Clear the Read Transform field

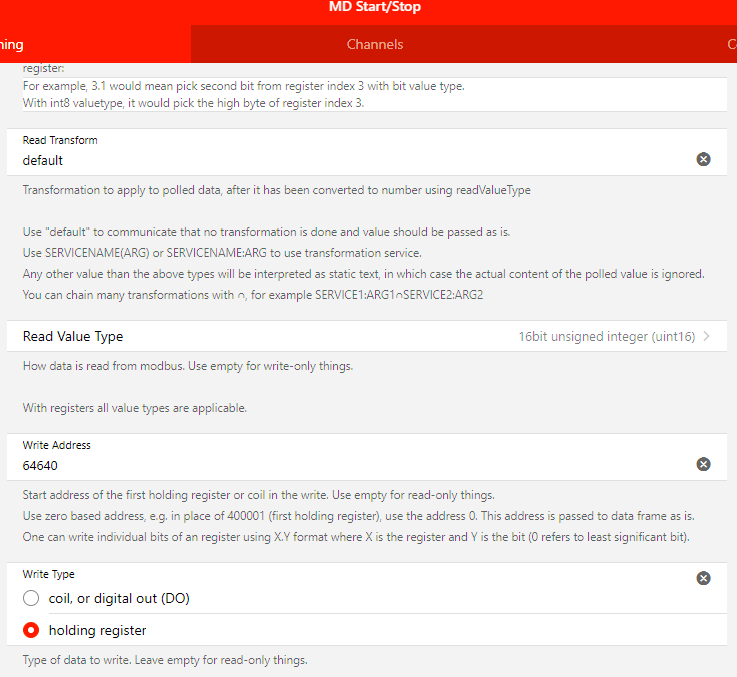(x=703, y=159)
